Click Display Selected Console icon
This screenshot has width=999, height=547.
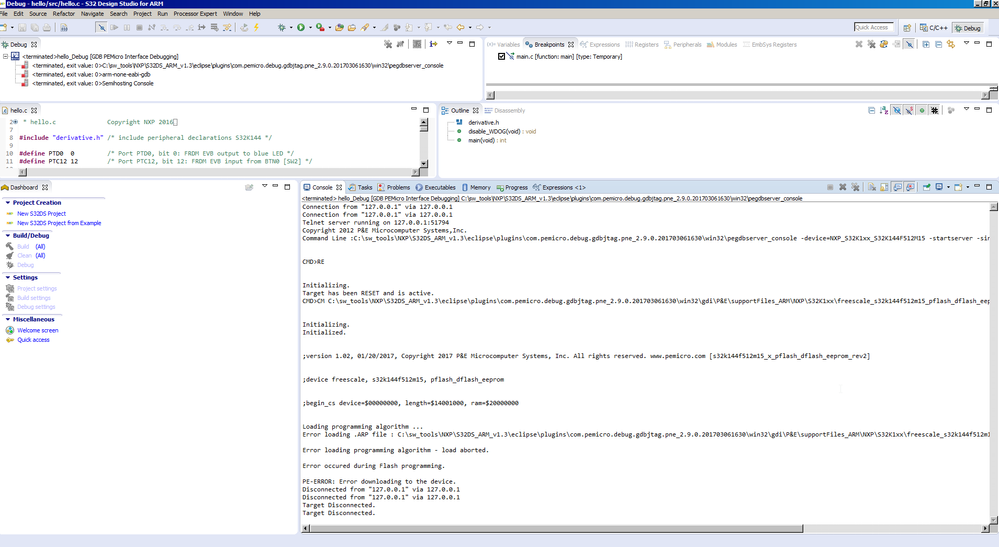pos(939,187)
